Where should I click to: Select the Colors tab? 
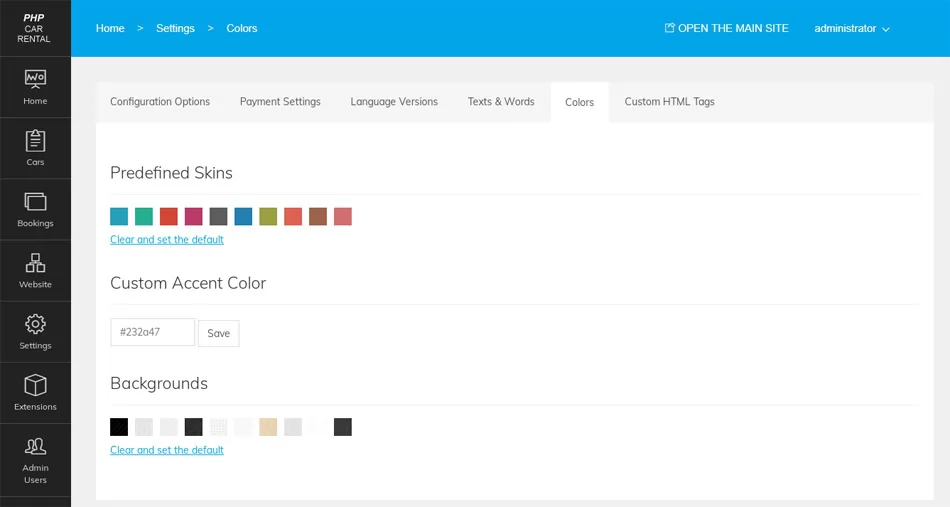pyautogui.click(x=579, y=102)
